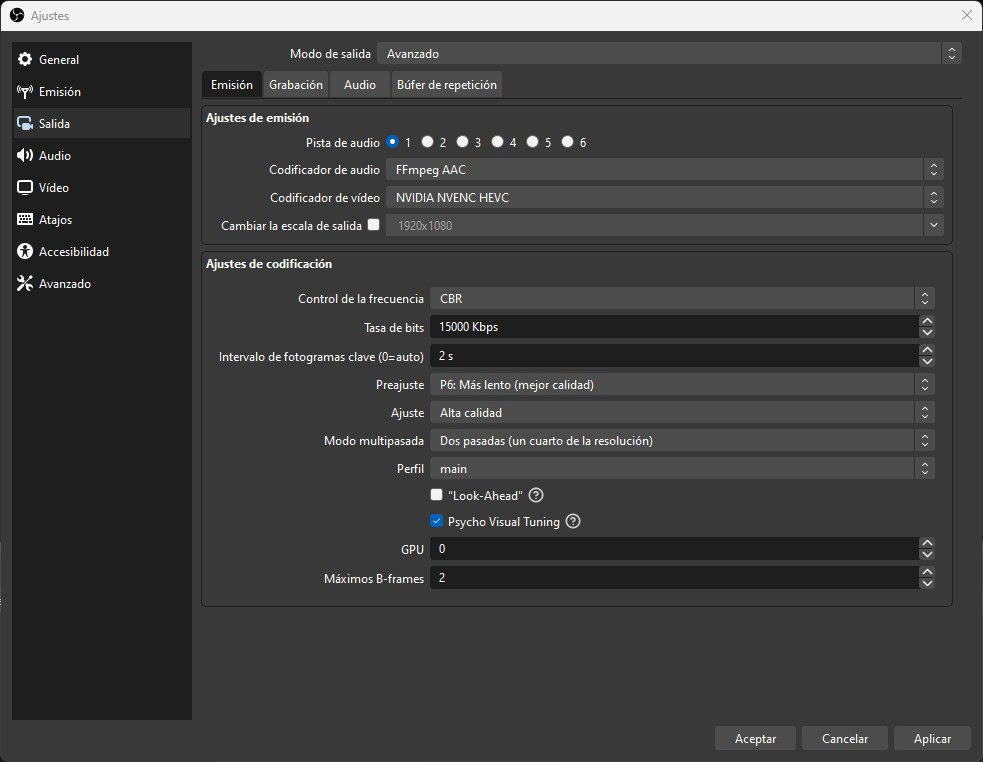Click the GPU value field

tap(675, 549)
